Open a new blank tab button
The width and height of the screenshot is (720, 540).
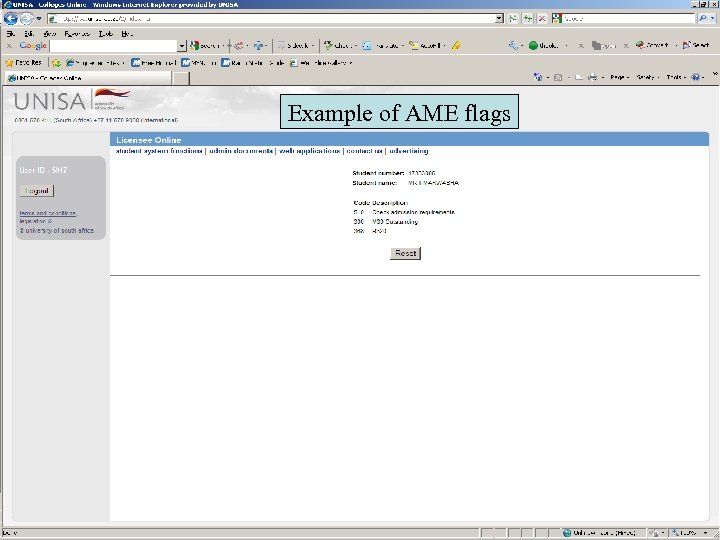(181, 79)
